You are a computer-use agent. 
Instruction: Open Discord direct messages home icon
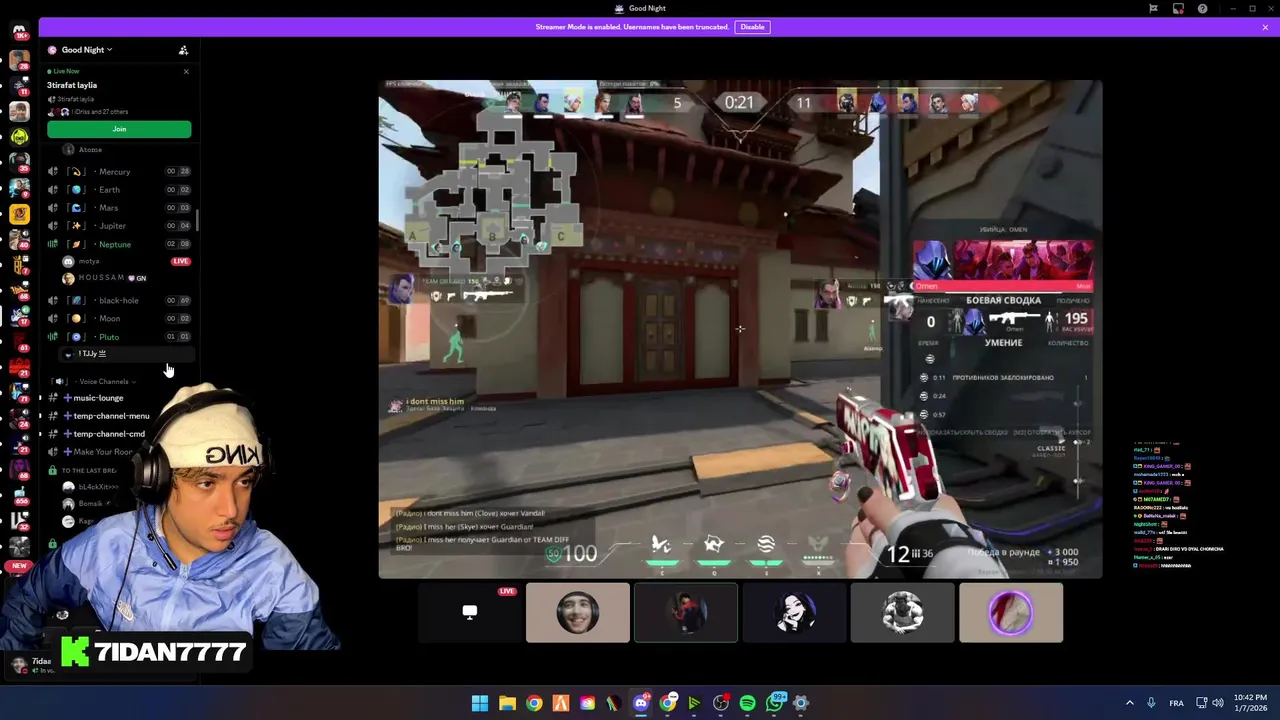(x=19, y=32)
